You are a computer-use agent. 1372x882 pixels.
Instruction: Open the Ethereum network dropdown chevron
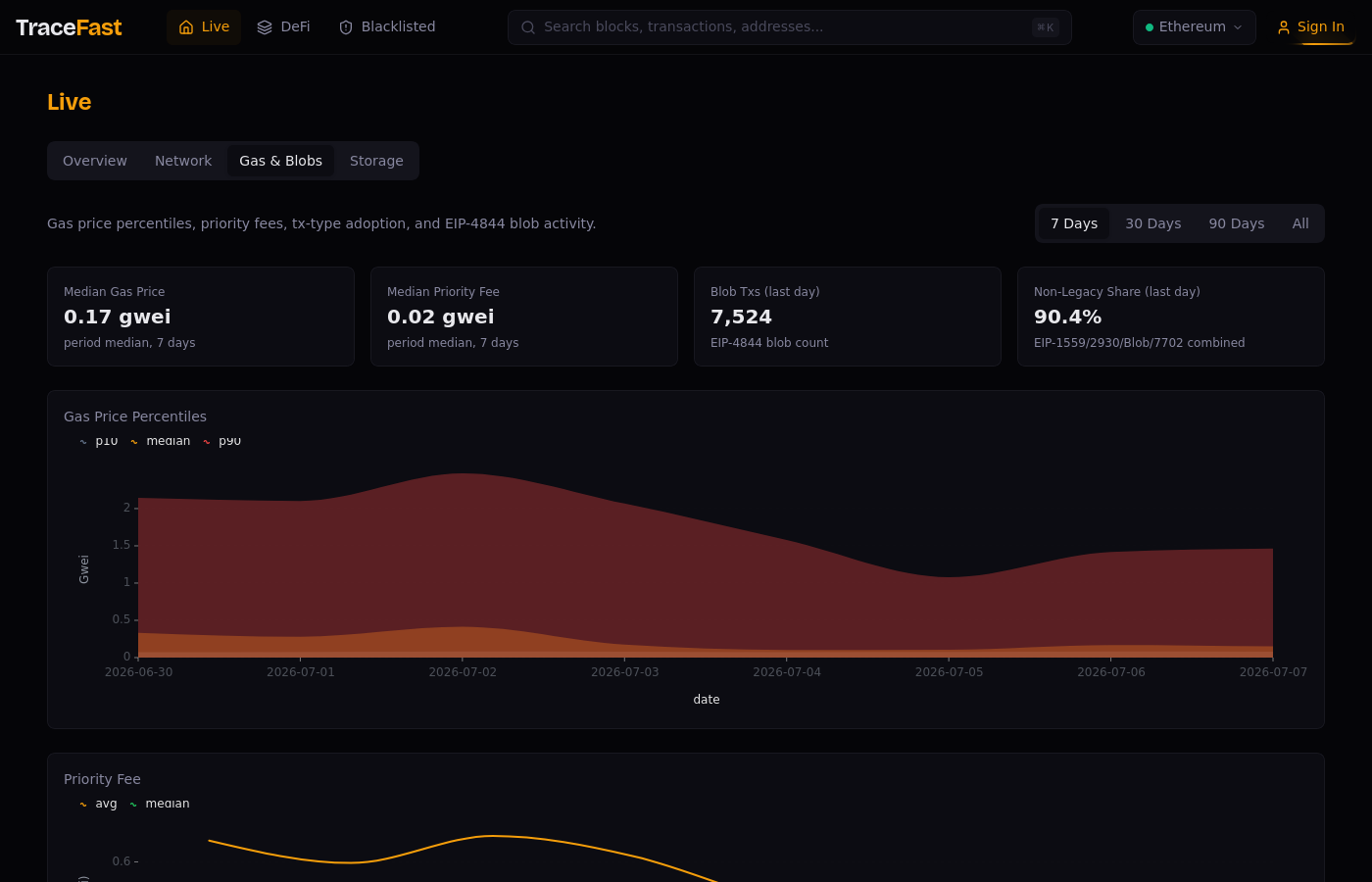pos(1238,27)
